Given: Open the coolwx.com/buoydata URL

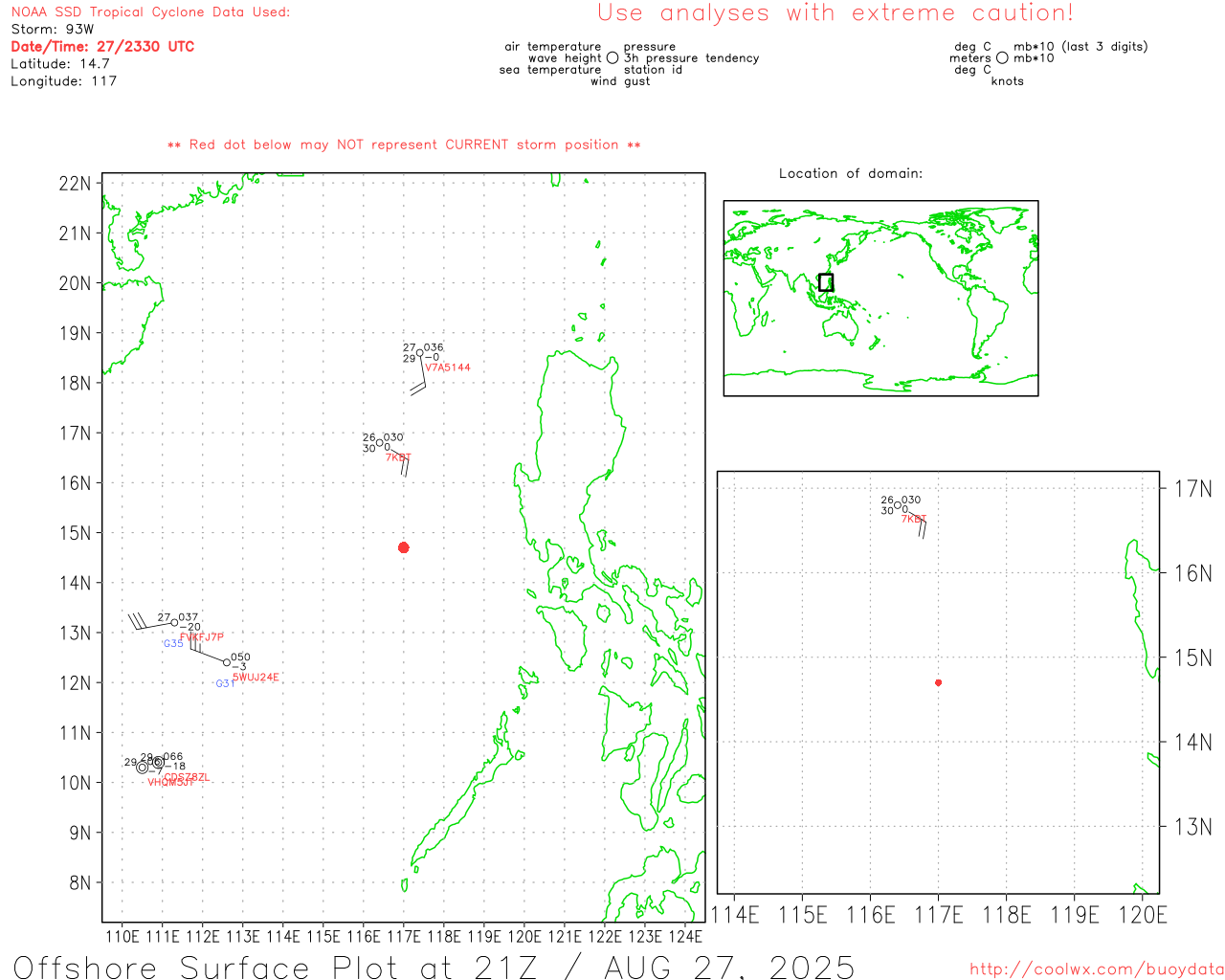Looking at the screenshot, I should 1097,969.
